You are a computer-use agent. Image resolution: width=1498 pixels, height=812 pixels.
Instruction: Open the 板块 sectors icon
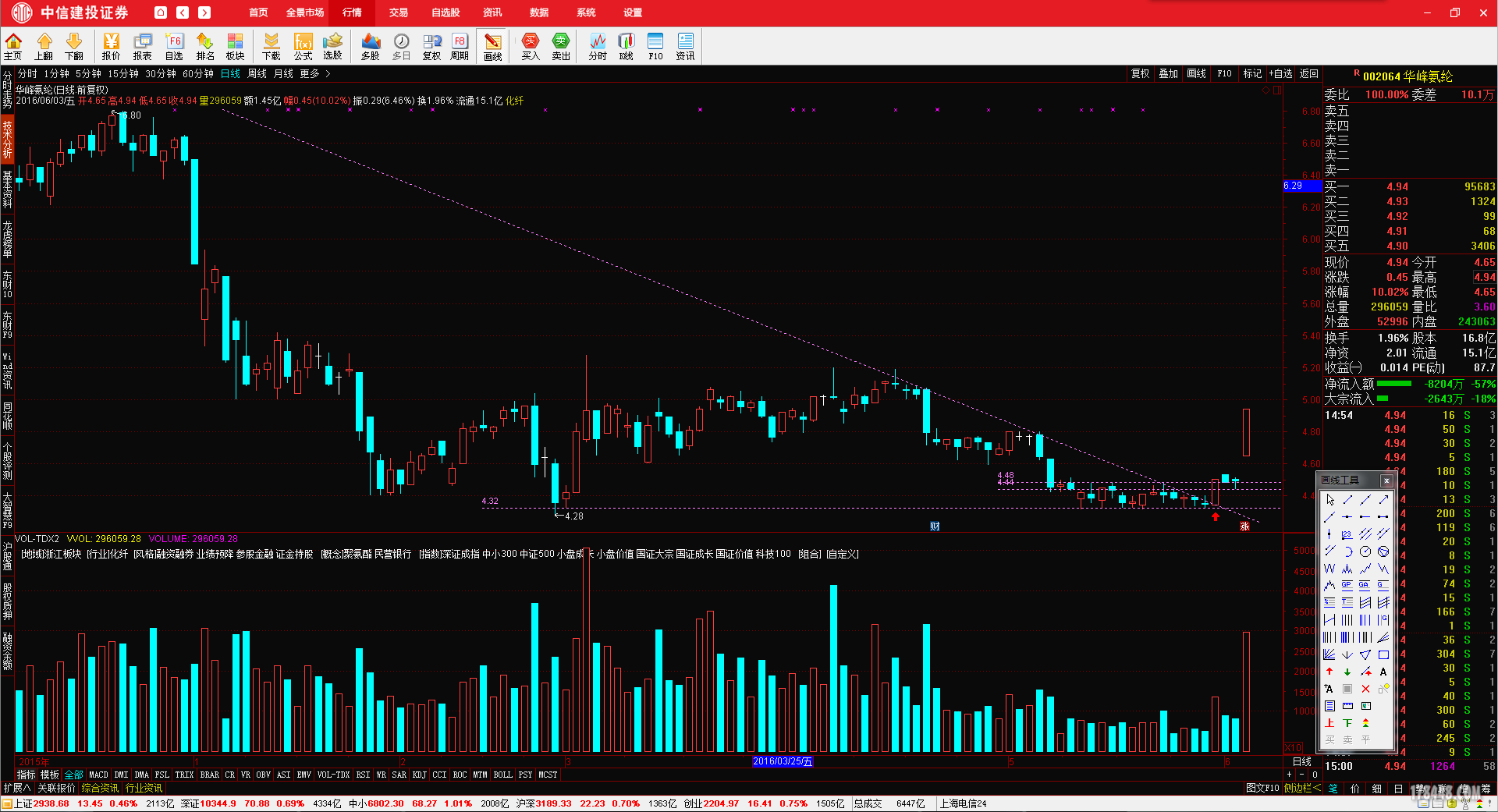point(235,47)
